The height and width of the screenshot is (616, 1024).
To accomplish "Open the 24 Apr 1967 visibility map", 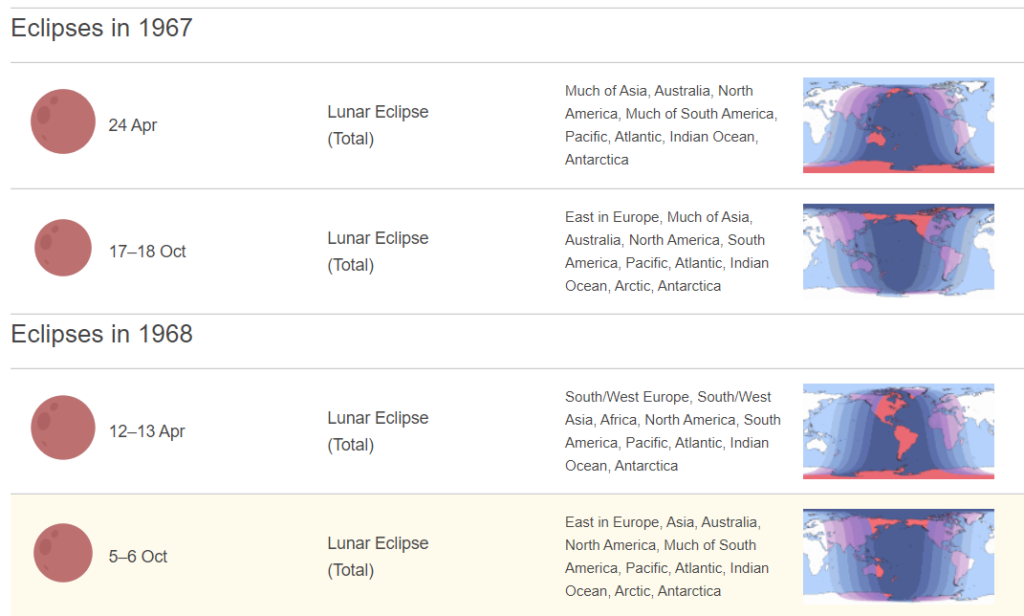I will 898,125.
